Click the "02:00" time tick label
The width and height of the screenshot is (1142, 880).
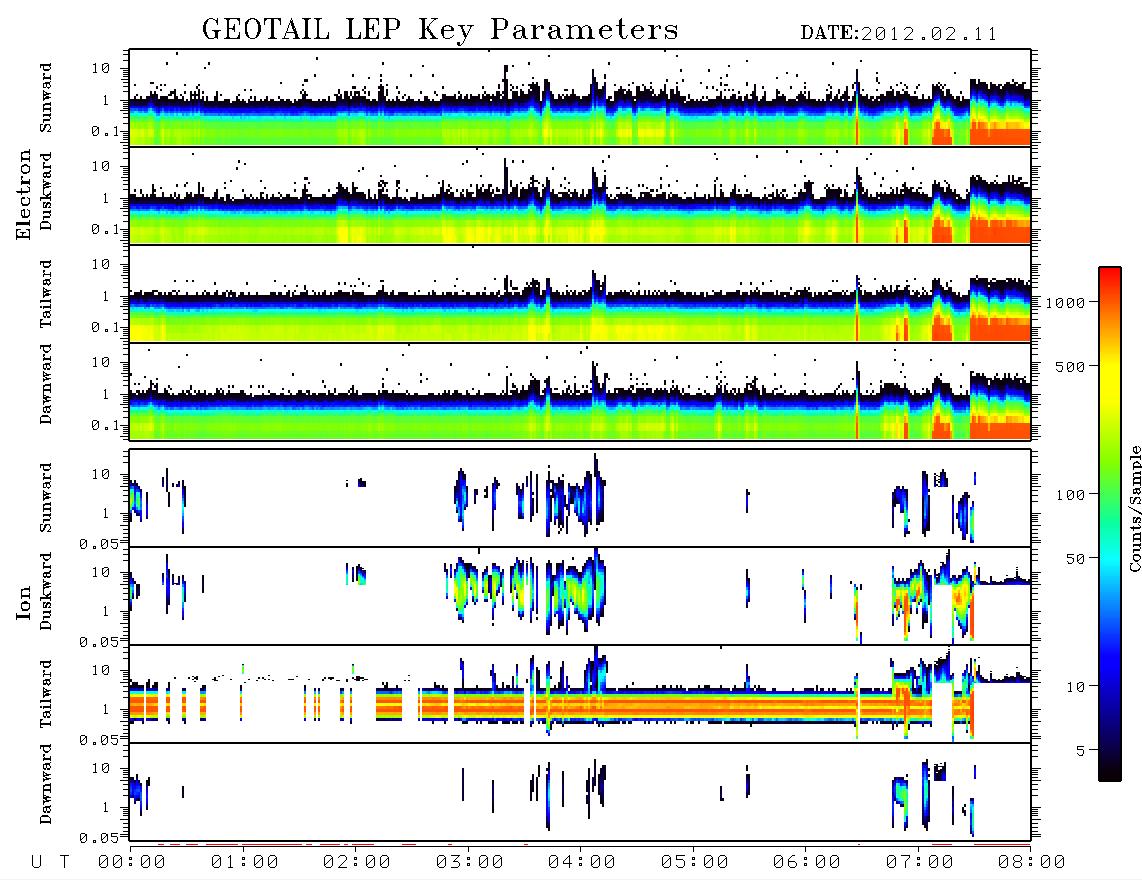tap(357, 862)
